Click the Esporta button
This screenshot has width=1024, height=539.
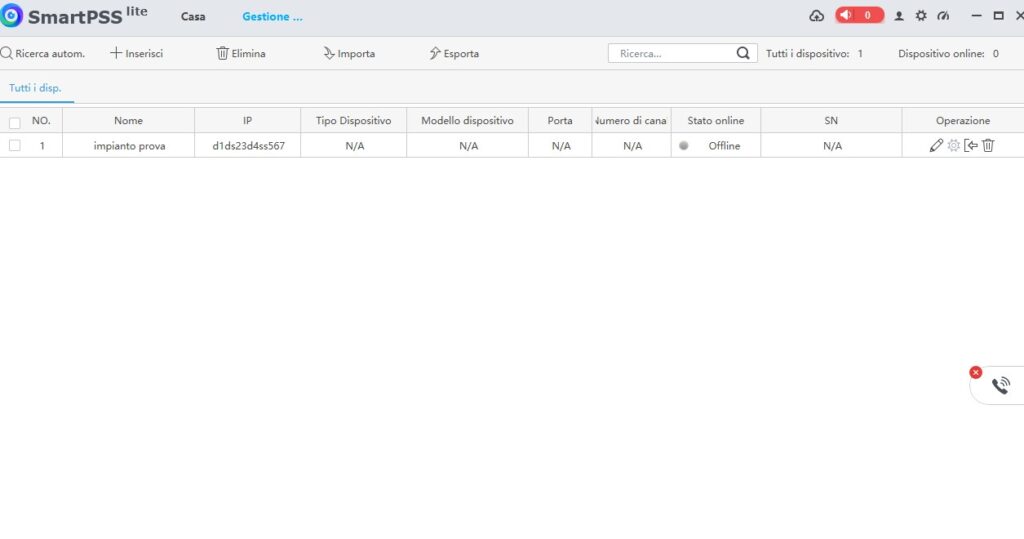pyautogui.click(x=453, y=54)
